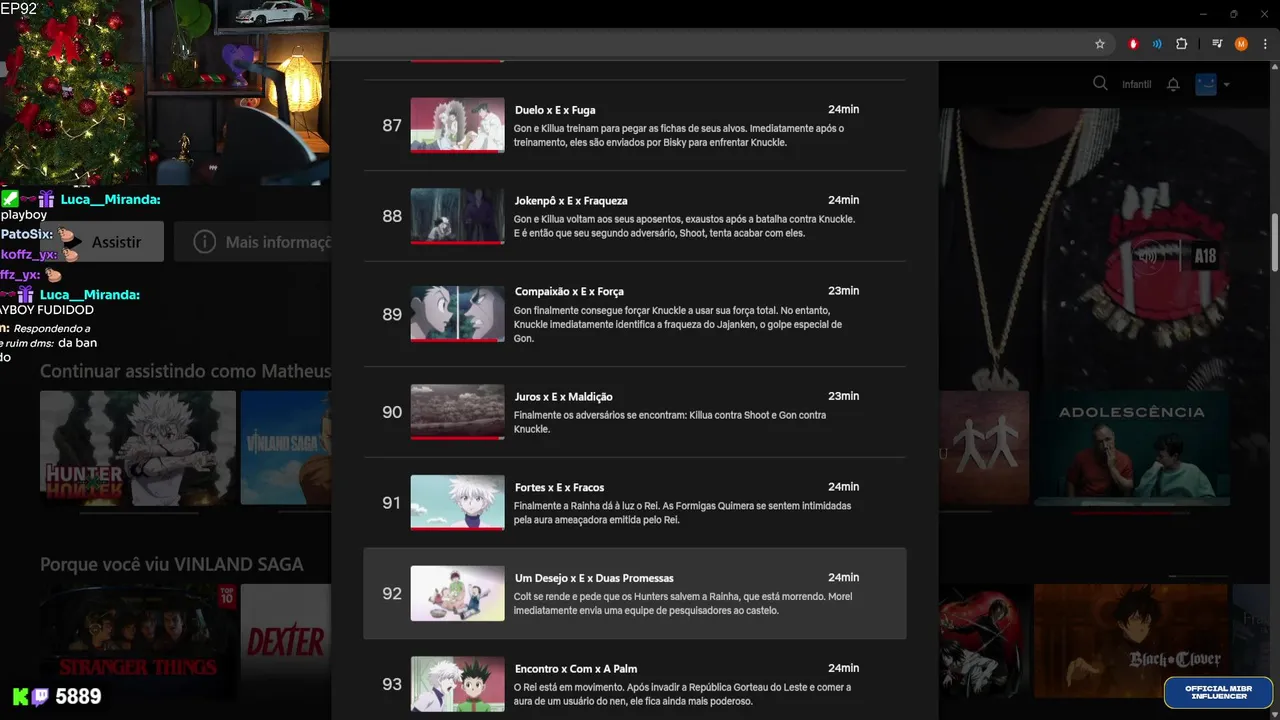Select the title 'Duelo x E x Fuga'
The height and width of the screenshot is (720, 1280).
click(555, 110)
